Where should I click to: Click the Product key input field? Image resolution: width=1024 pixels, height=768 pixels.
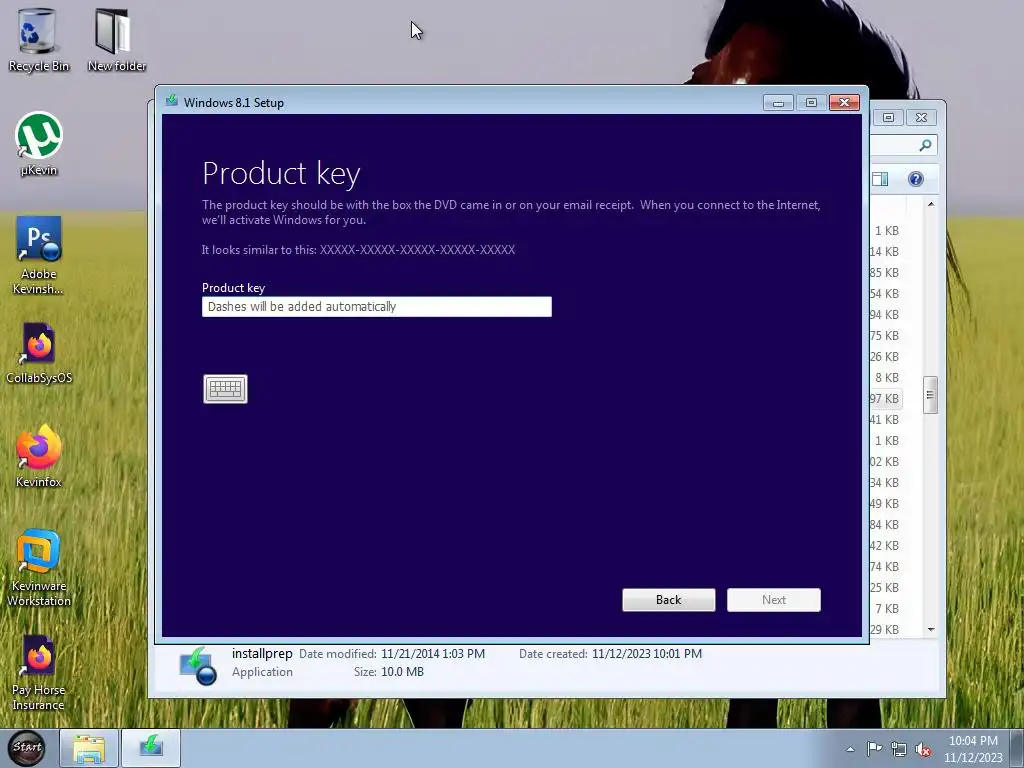coord(377,307)
